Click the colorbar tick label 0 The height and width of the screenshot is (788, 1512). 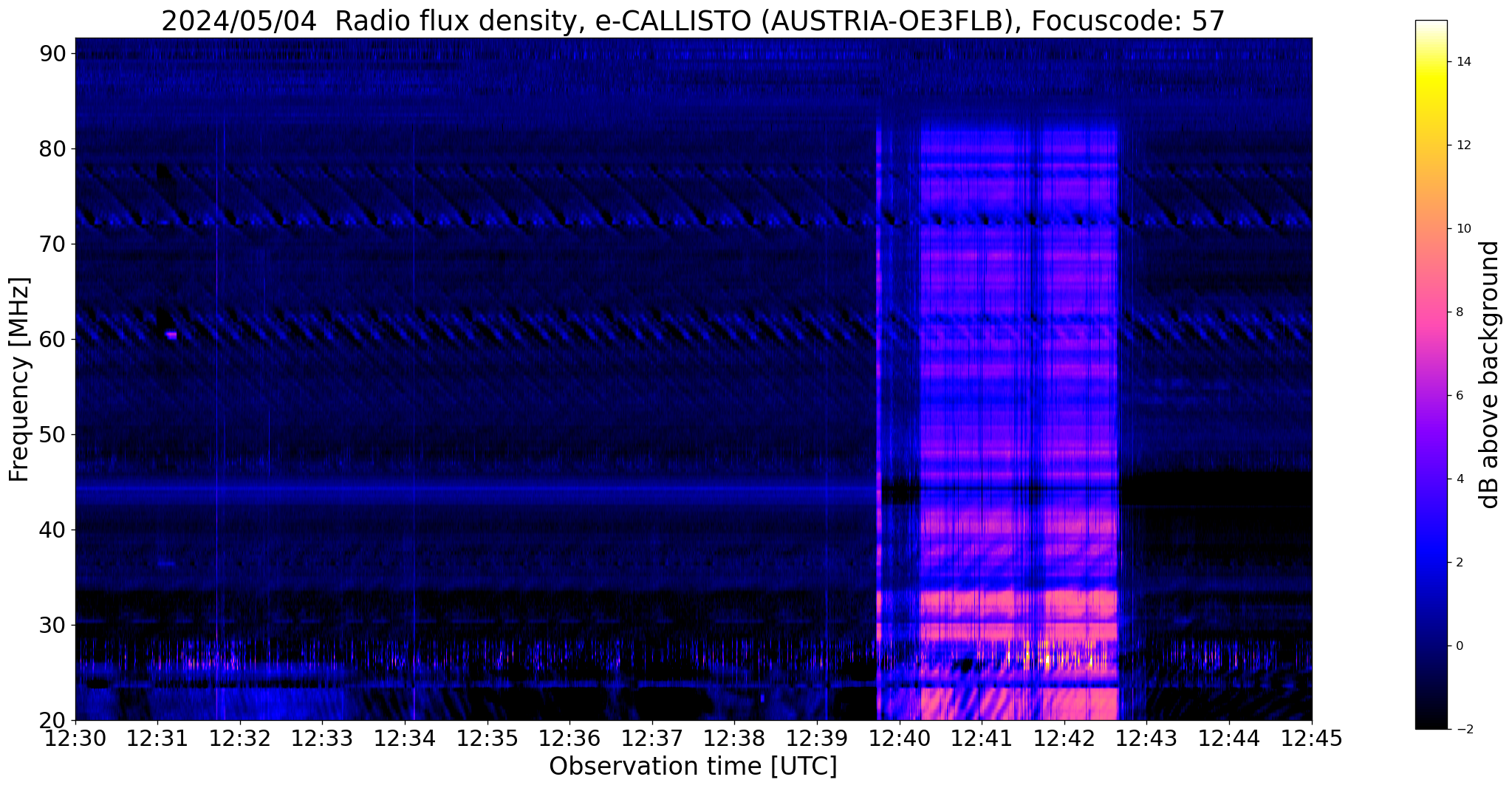click(x=1459, y=646)
